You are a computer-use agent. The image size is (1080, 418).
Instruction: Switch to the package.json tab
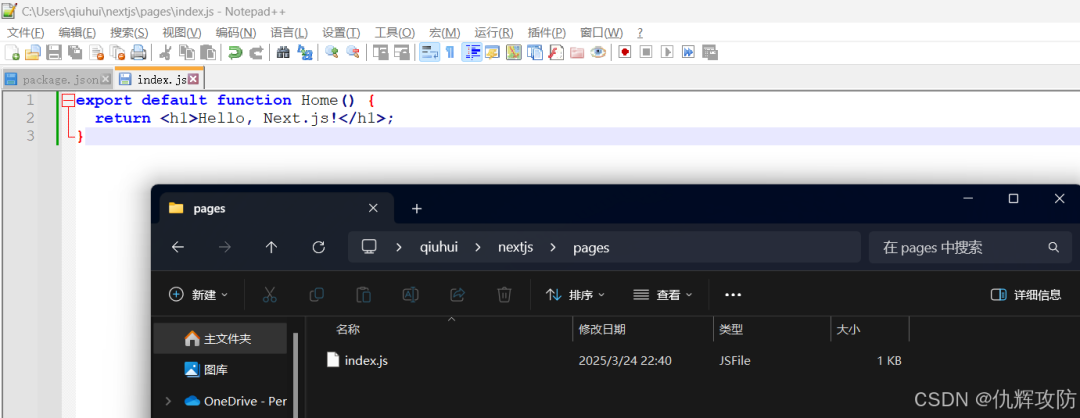(x=57, y=79)
